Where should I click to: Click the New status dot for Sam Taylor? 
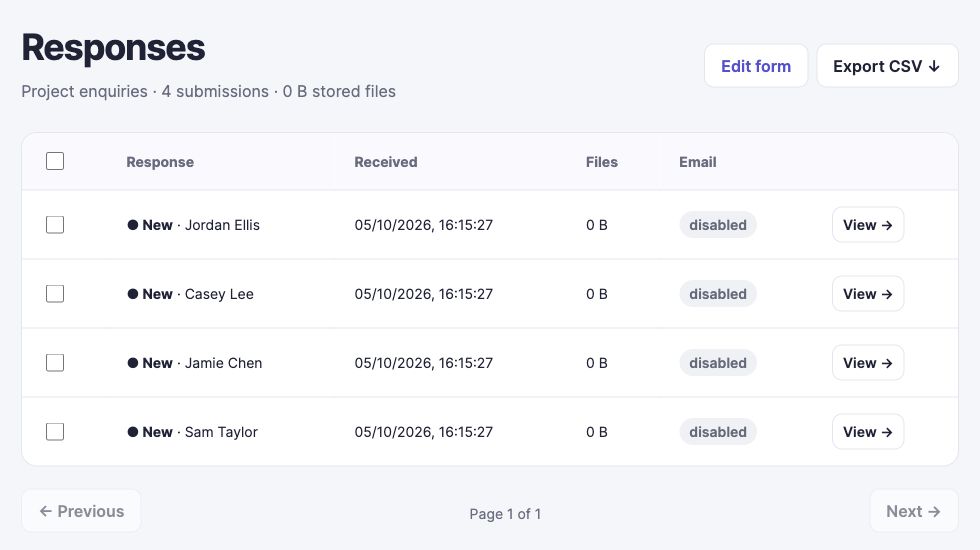[x=132, y=432]
